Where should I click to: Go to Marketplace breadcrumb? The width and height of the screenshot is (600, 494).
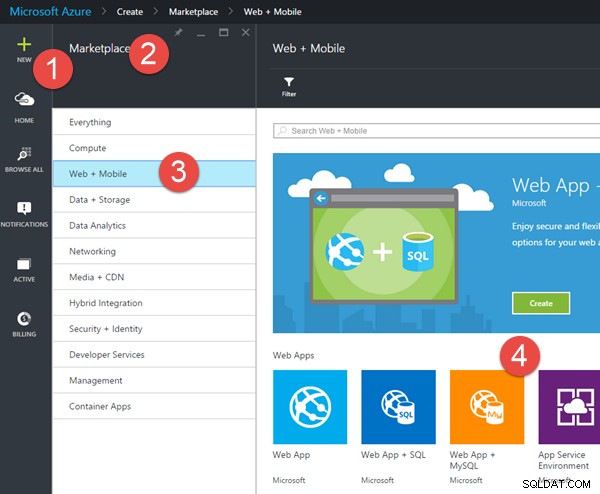pos(193,12)
